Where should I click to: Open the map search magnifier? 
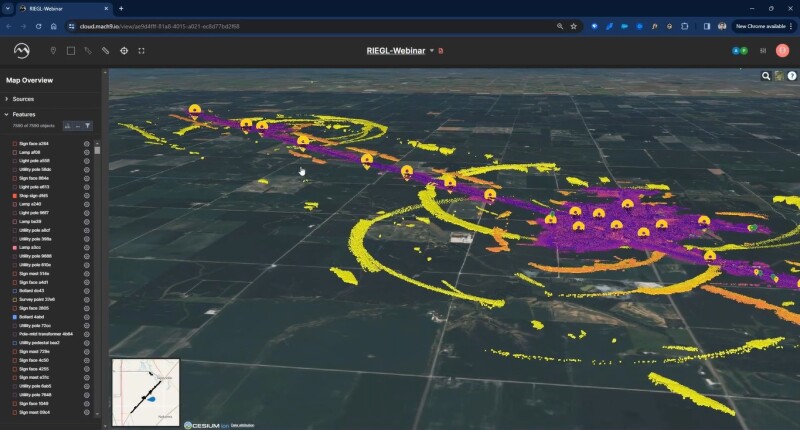click(x=766, y=75)
